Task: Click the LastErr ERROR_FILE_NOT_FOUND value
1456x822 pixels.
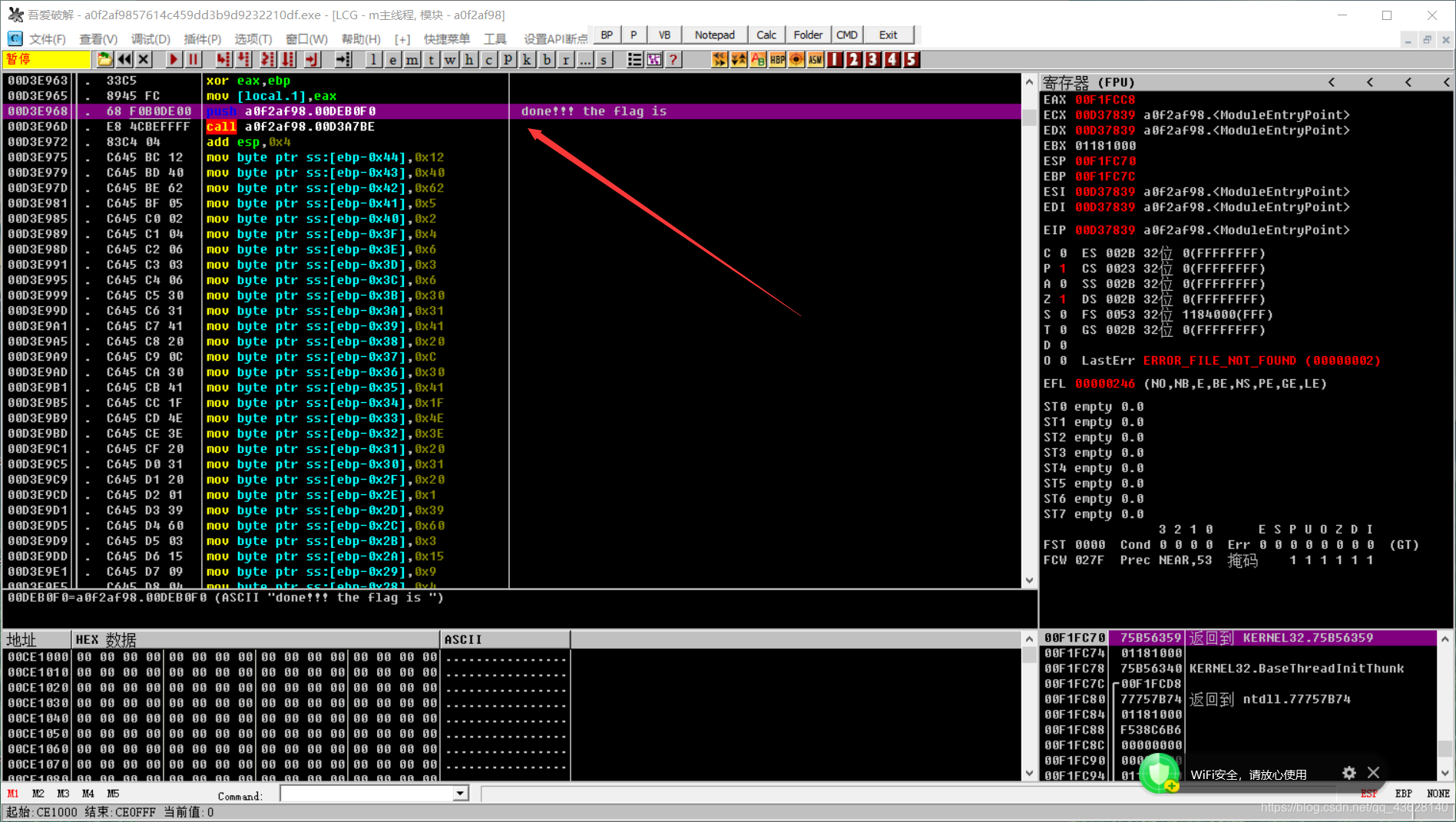Action: tap(1262, 361)
